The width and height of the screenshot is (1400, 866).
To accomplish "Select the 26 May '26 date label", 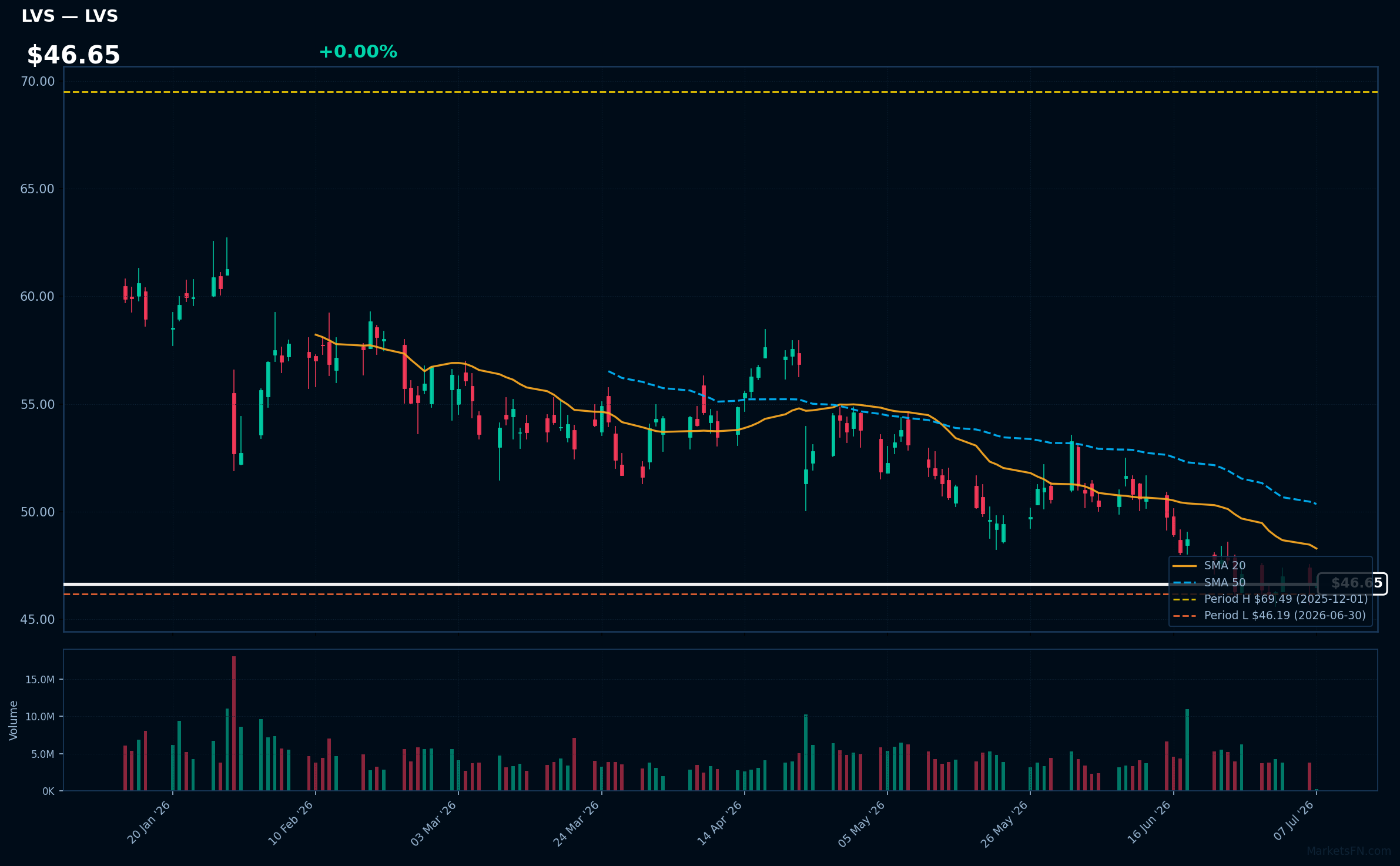I will (x=1005, y=823).
